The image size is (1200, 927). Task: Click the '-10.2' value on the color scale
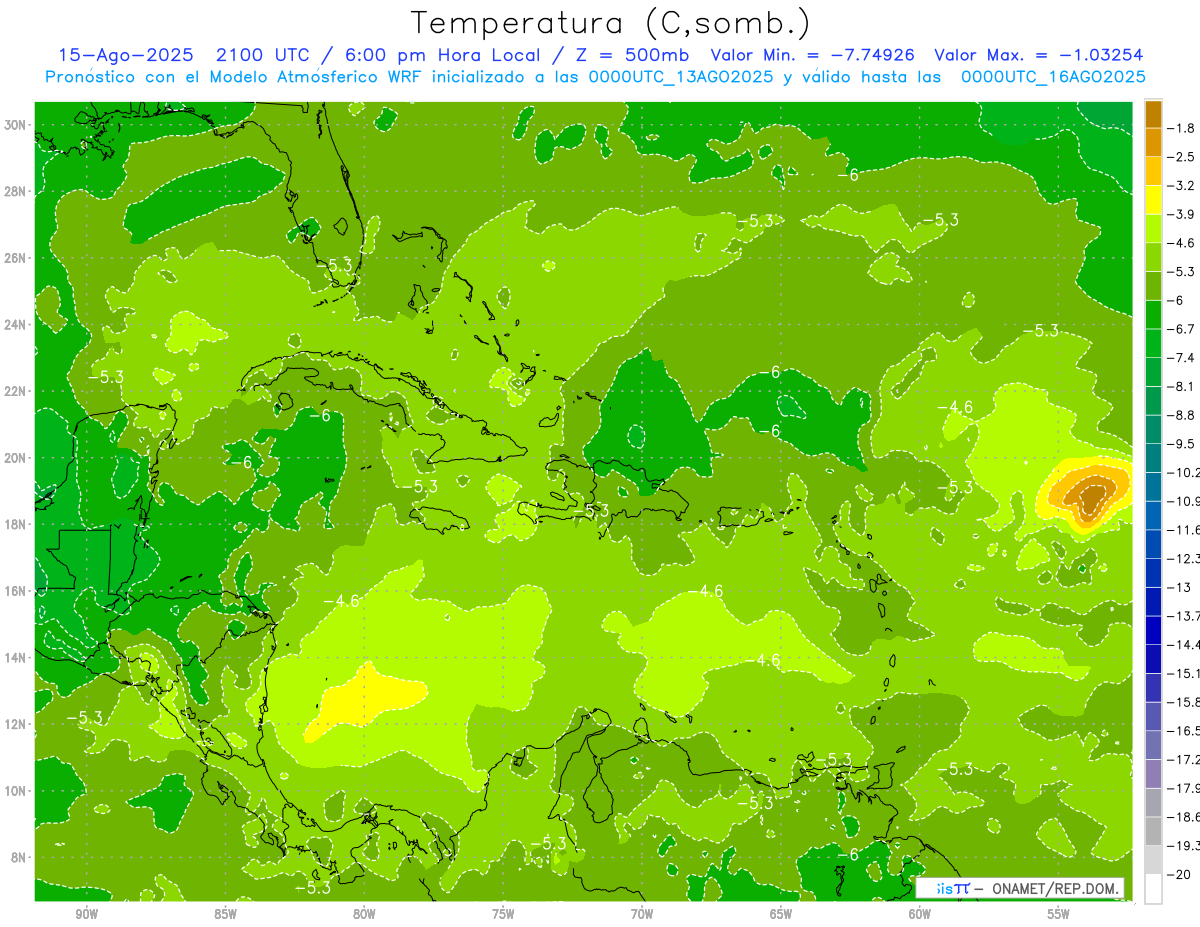[x=1184, y=472]
